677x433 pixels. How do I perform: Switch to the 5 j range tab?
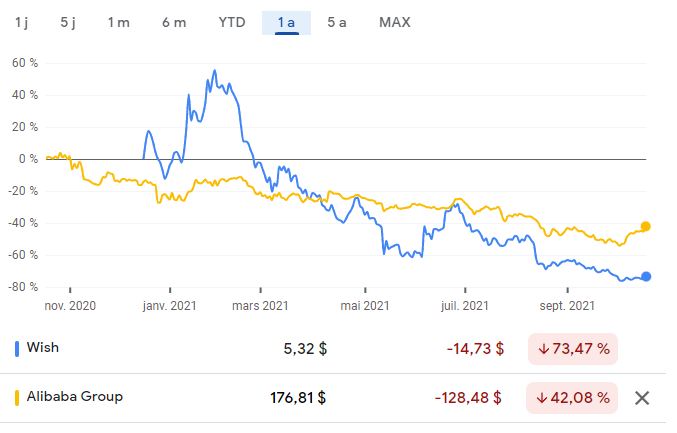[68, 22]
